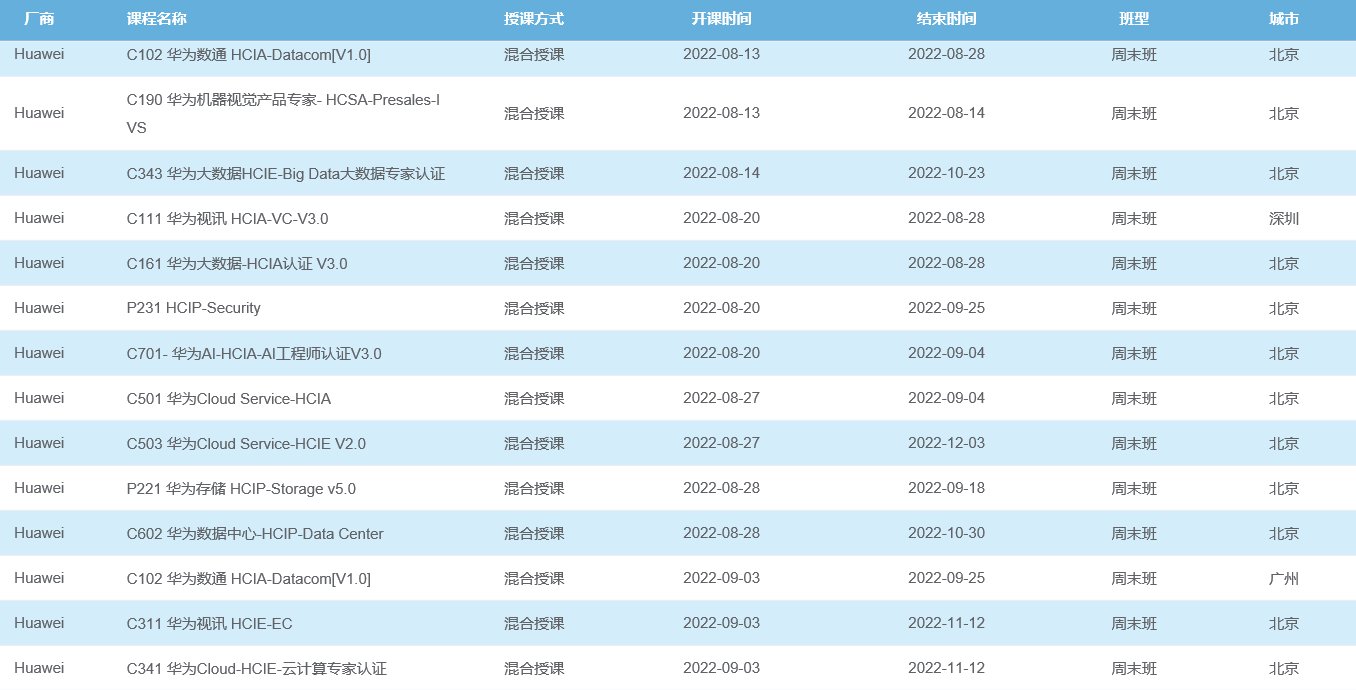Image resolution: width=1356 pixels, height=690 pixels.
Task: Select course P221 华为存储 HCIP-Storage v5.0
Action: pyautogui.click(x=241, y=489)
